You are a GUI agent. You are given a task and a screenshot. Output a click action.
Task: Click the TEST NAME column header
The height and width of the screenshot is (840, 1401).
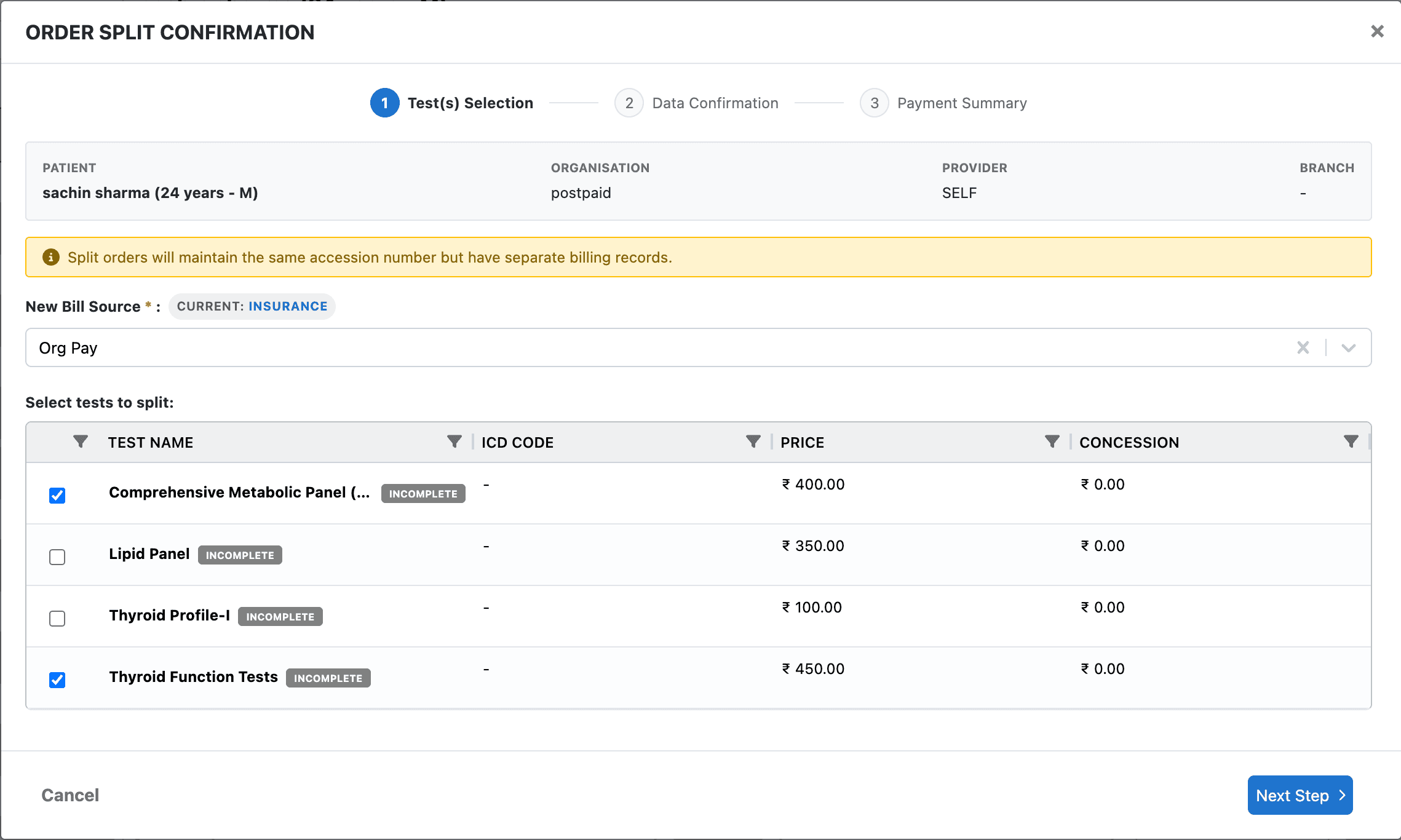(151, 442)
